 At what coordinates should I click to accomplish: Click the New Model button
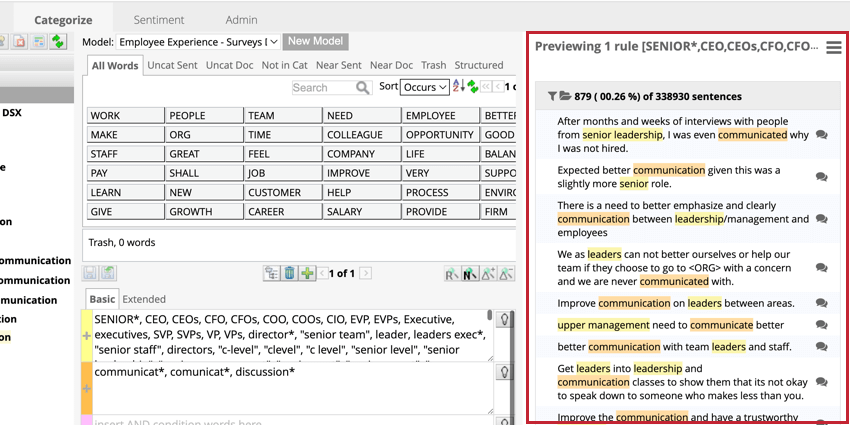coord(315,42)
